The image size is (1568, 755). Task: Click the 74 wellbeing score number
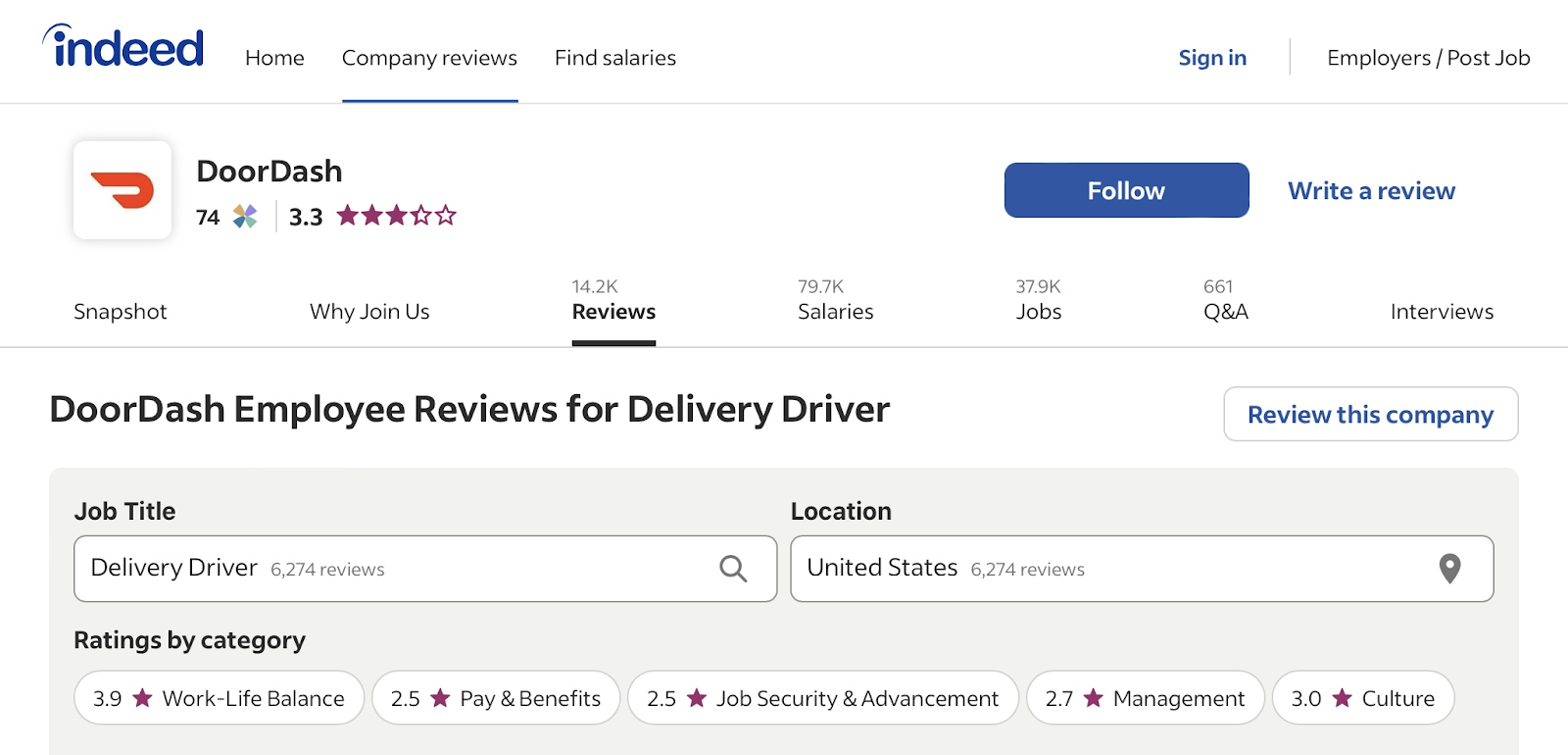click(208, 217)
